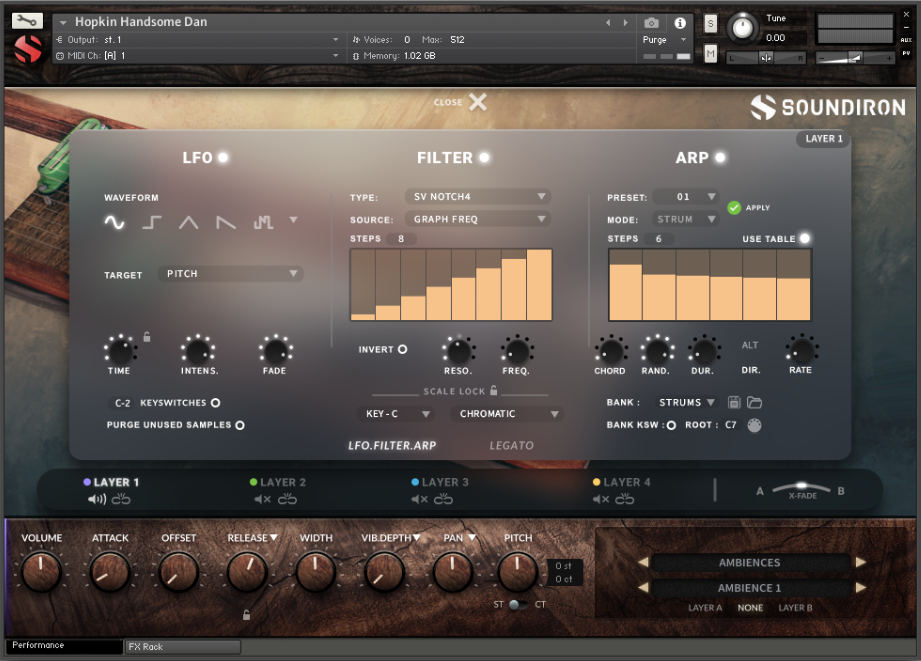Click the MIDI learn icon beside ROOT C7
The image size is (921, 661).
click(756, 424)
